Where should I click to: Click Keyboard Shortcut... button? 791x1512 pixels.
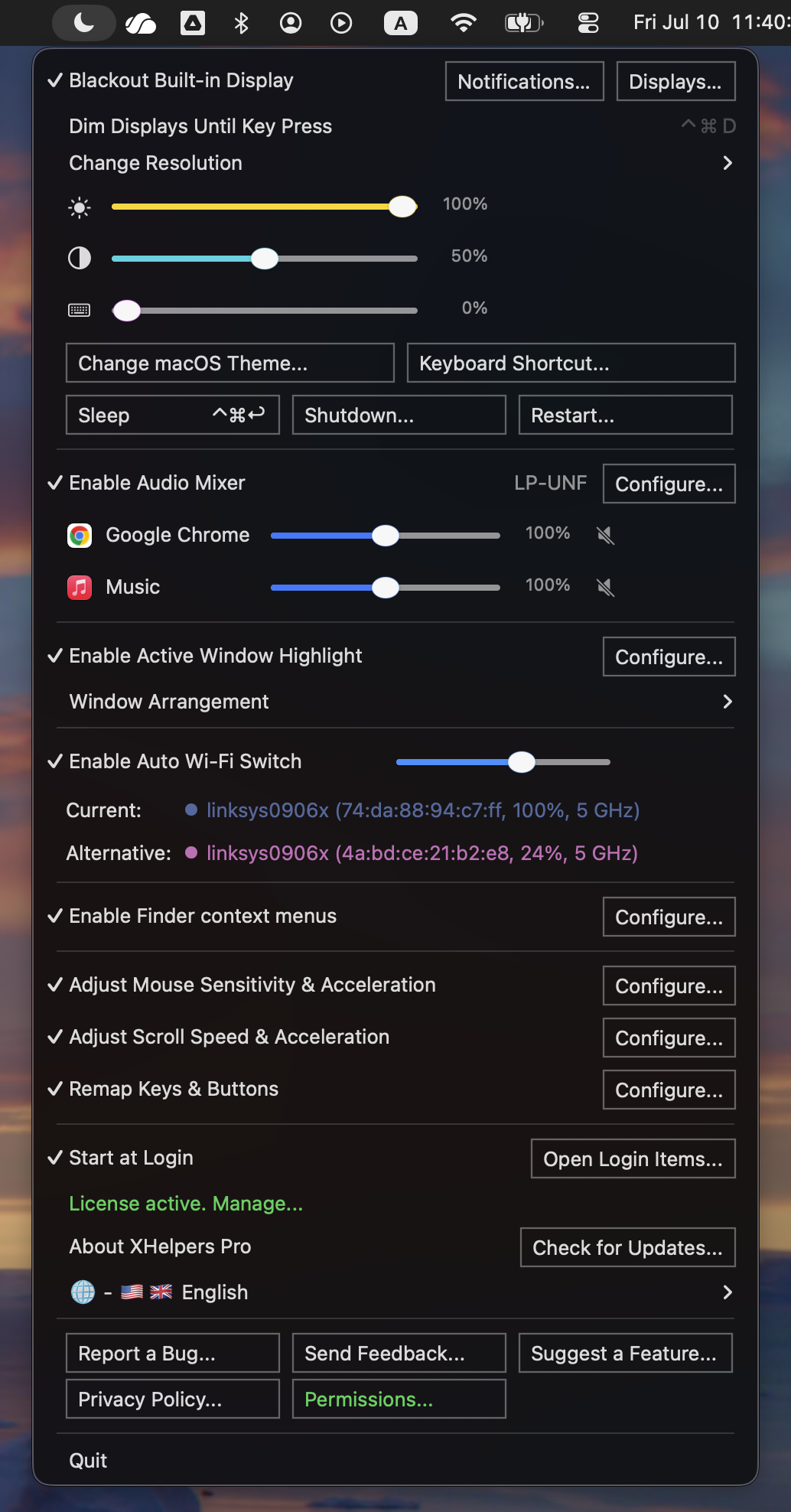click(571, 363)
